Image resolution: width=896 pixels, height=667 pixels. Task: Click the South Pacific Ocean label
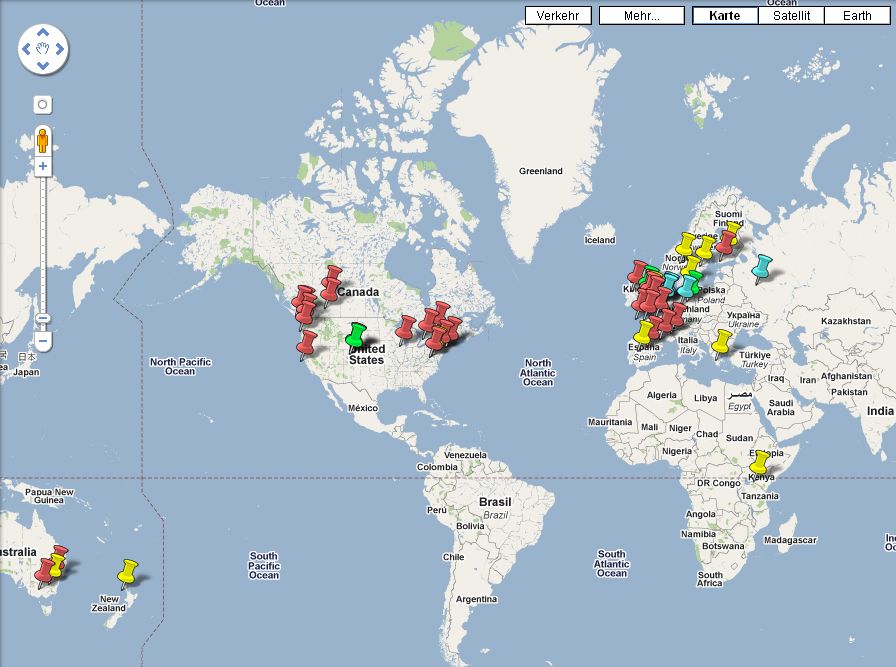(x=263, y=566)
